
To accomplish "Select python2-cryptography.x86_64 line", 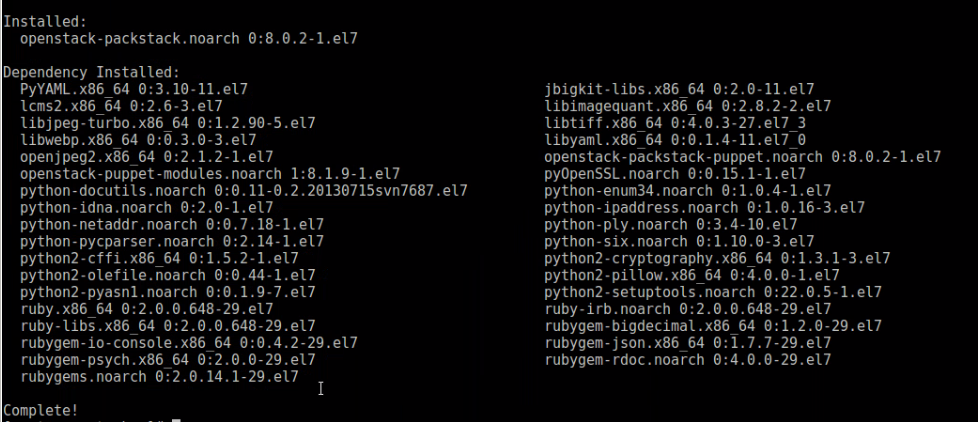I will tap(717, 258).
